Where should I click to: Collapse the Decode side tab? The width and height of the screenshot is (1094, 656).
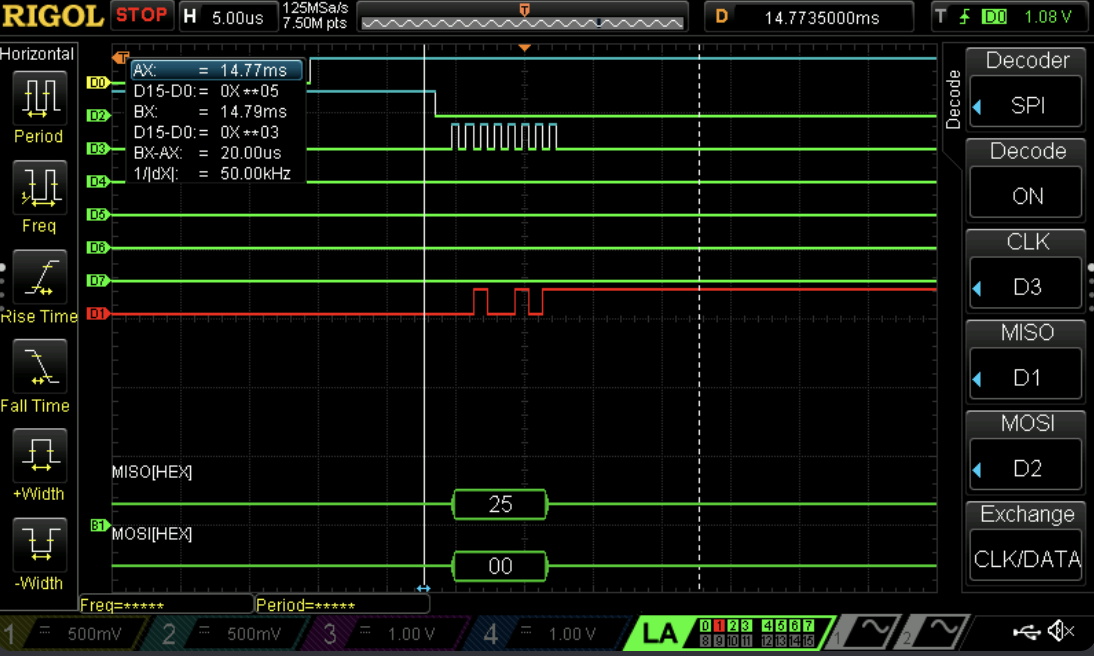pos(953,99)
